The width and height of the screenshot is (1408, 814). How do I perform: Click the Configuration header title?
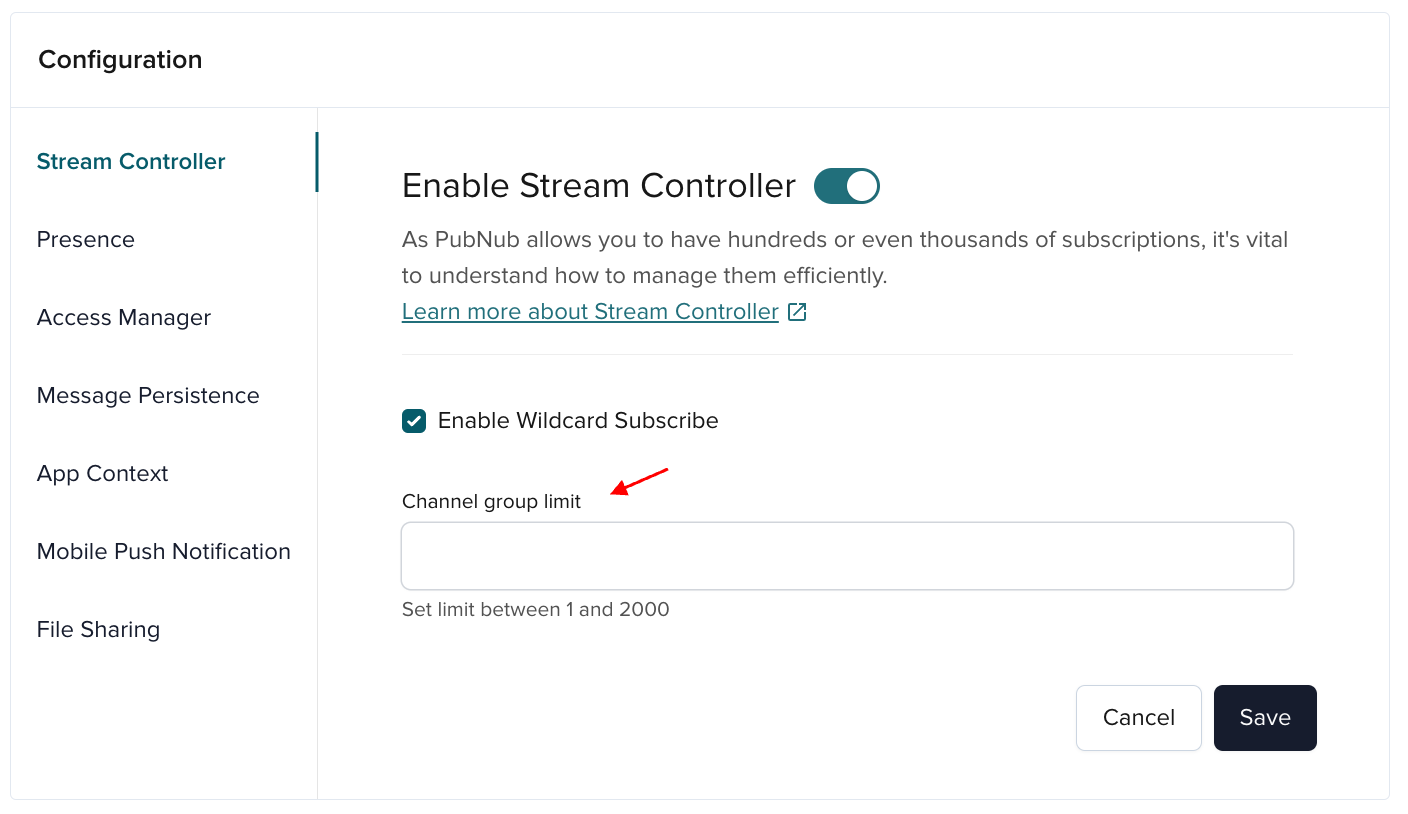coord(119,60)
